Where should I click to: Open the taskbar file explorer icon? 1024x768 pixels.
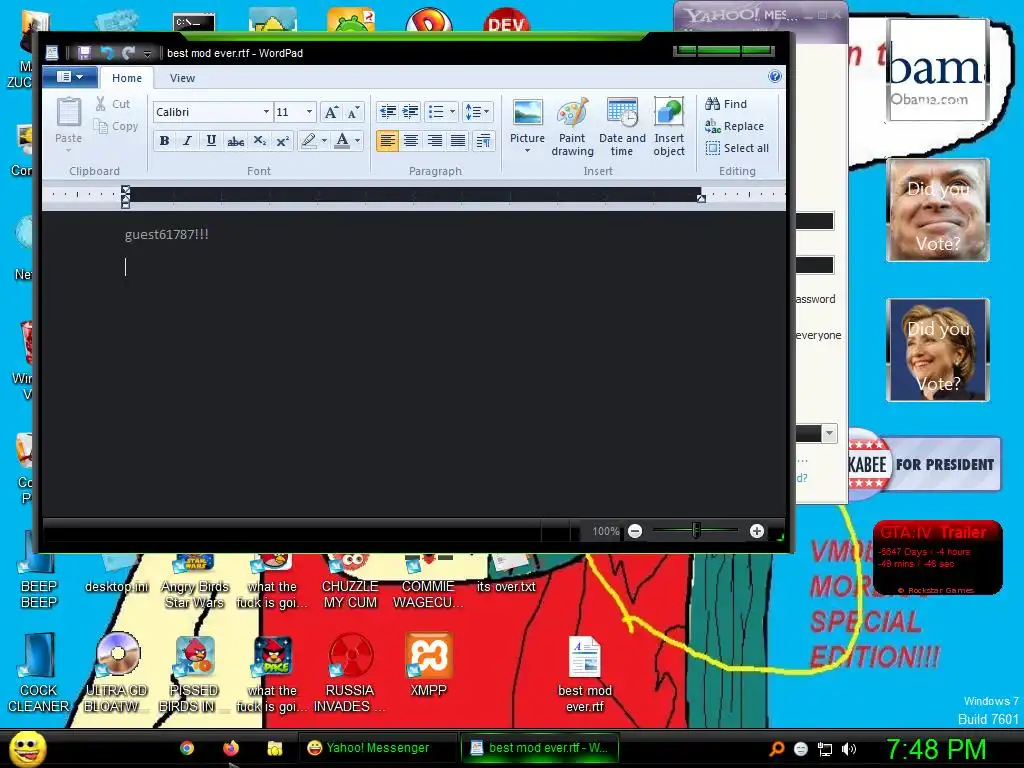[274, 748]
